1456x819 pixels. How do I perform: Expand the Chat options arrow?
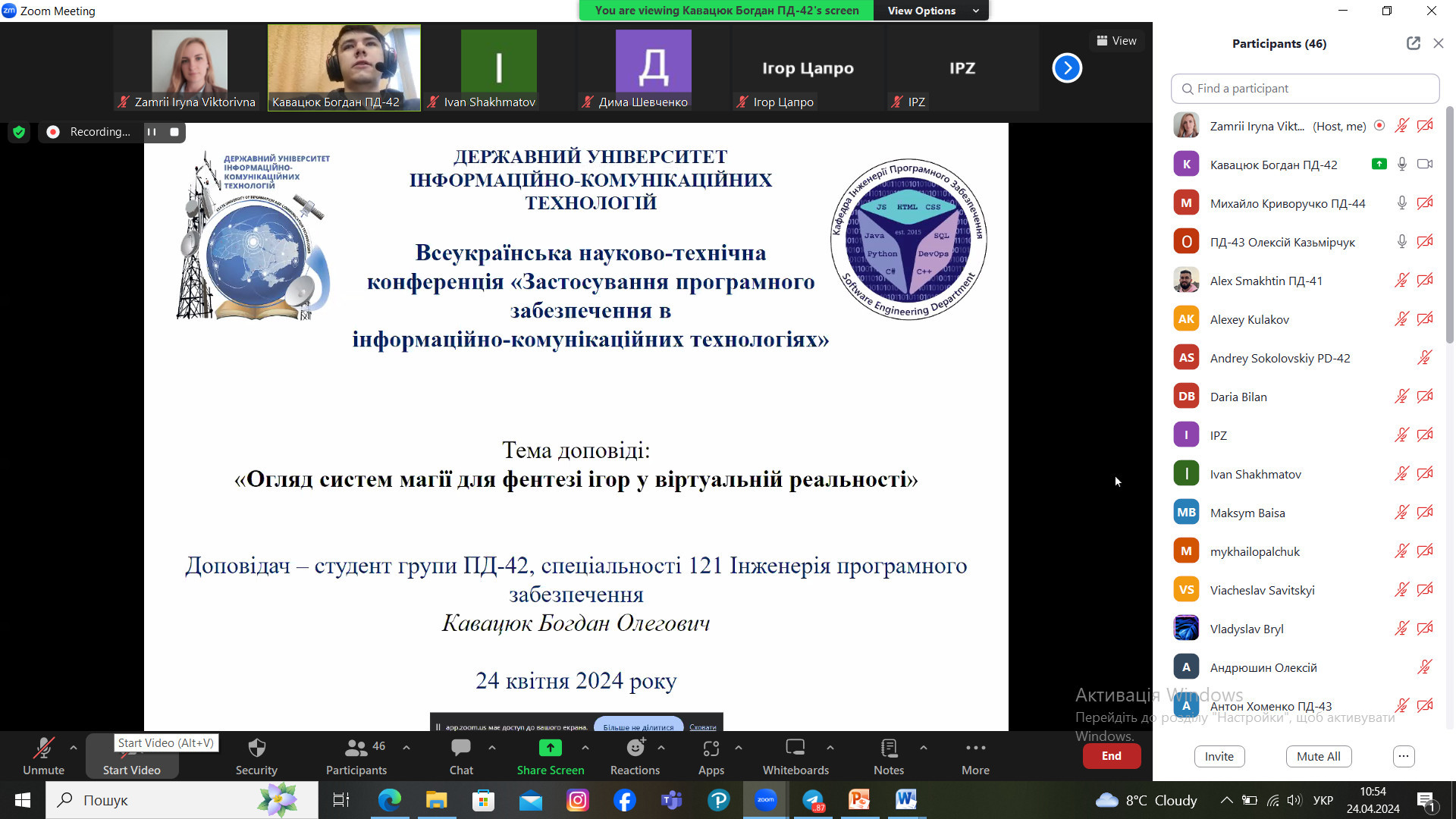[492, 748]
